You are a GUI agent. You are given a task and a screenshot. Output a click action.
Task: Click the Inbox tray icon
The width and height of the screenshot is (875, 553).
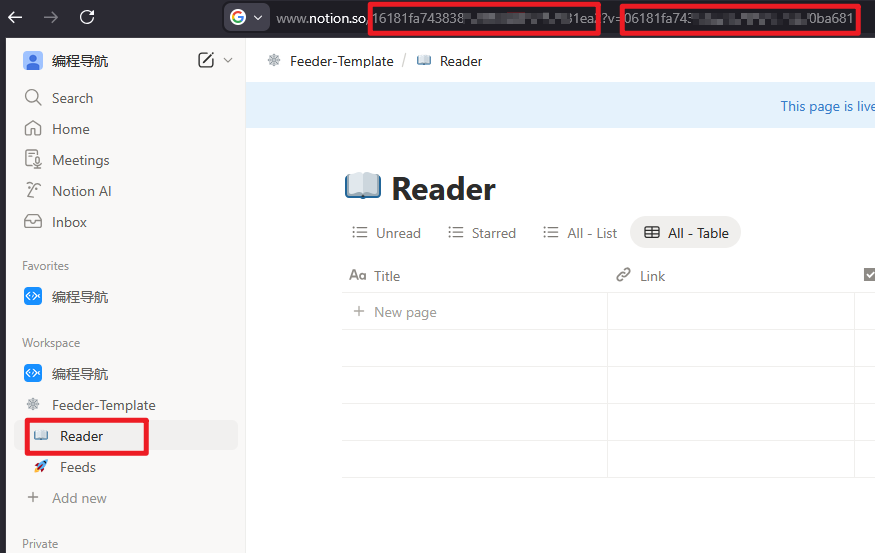(33, 222)
